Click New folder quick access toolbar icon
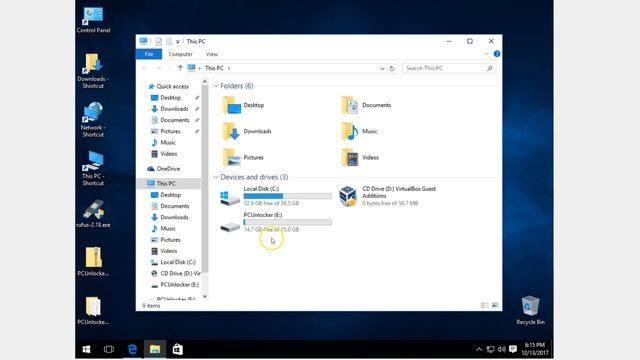This screenshot has width=640, height=360. click(x=169, y=41)
